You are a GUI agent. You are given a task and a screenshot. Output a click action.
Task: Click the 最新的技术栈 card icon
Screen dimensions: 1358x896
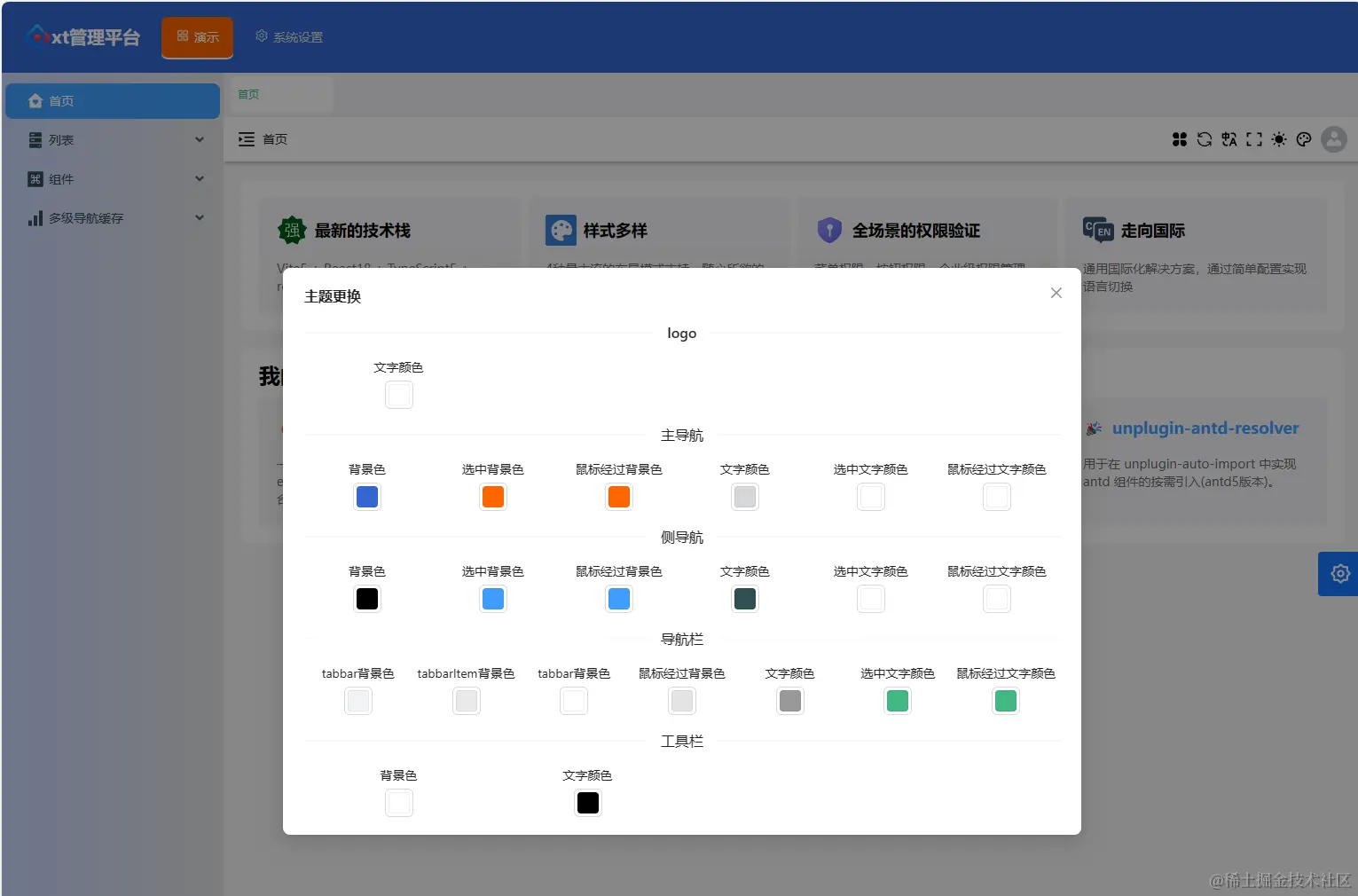[x=292, y=231]
